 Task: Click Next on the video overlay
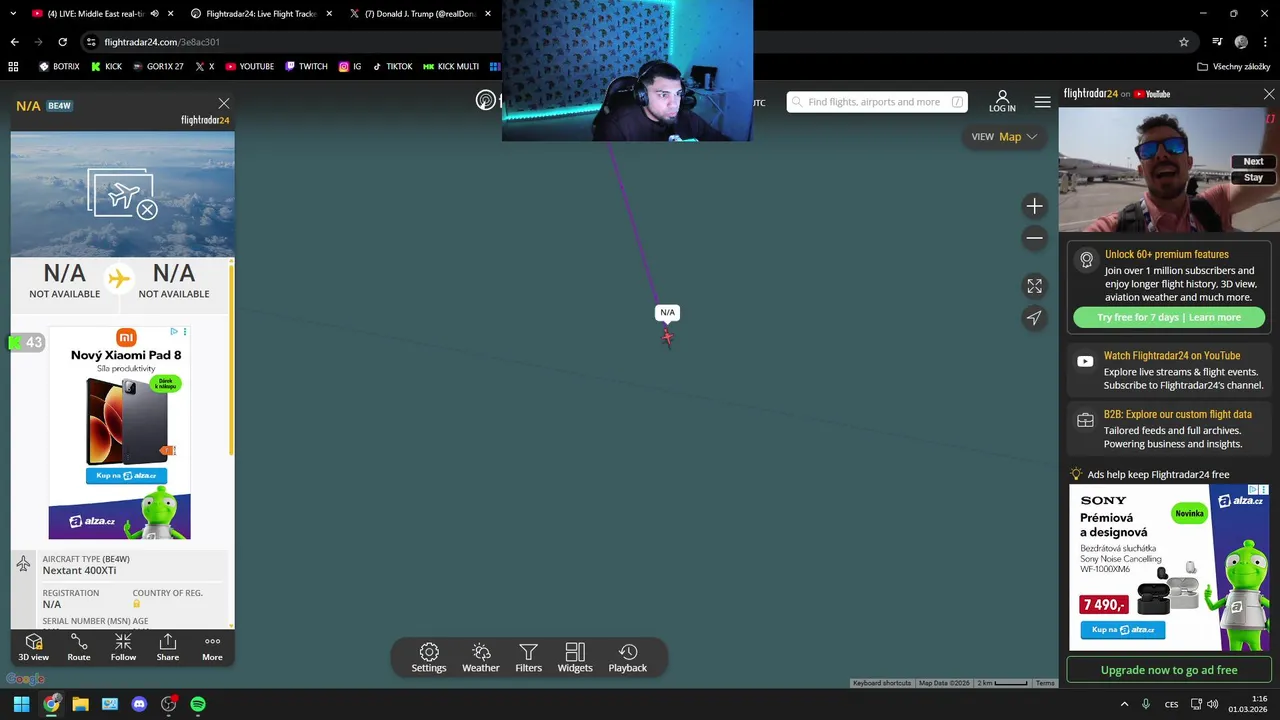[1253, 161]
